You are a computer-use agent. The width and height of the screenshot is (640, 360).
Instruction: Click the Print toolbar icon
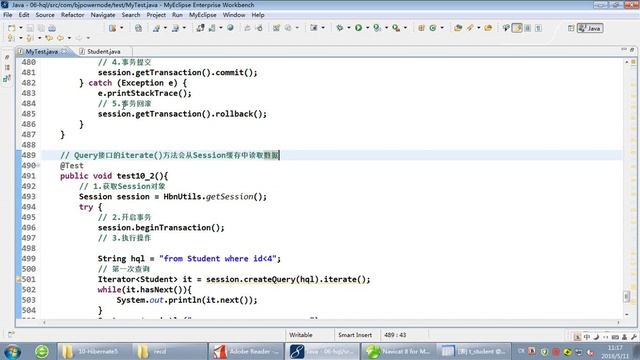coord(52,28)
